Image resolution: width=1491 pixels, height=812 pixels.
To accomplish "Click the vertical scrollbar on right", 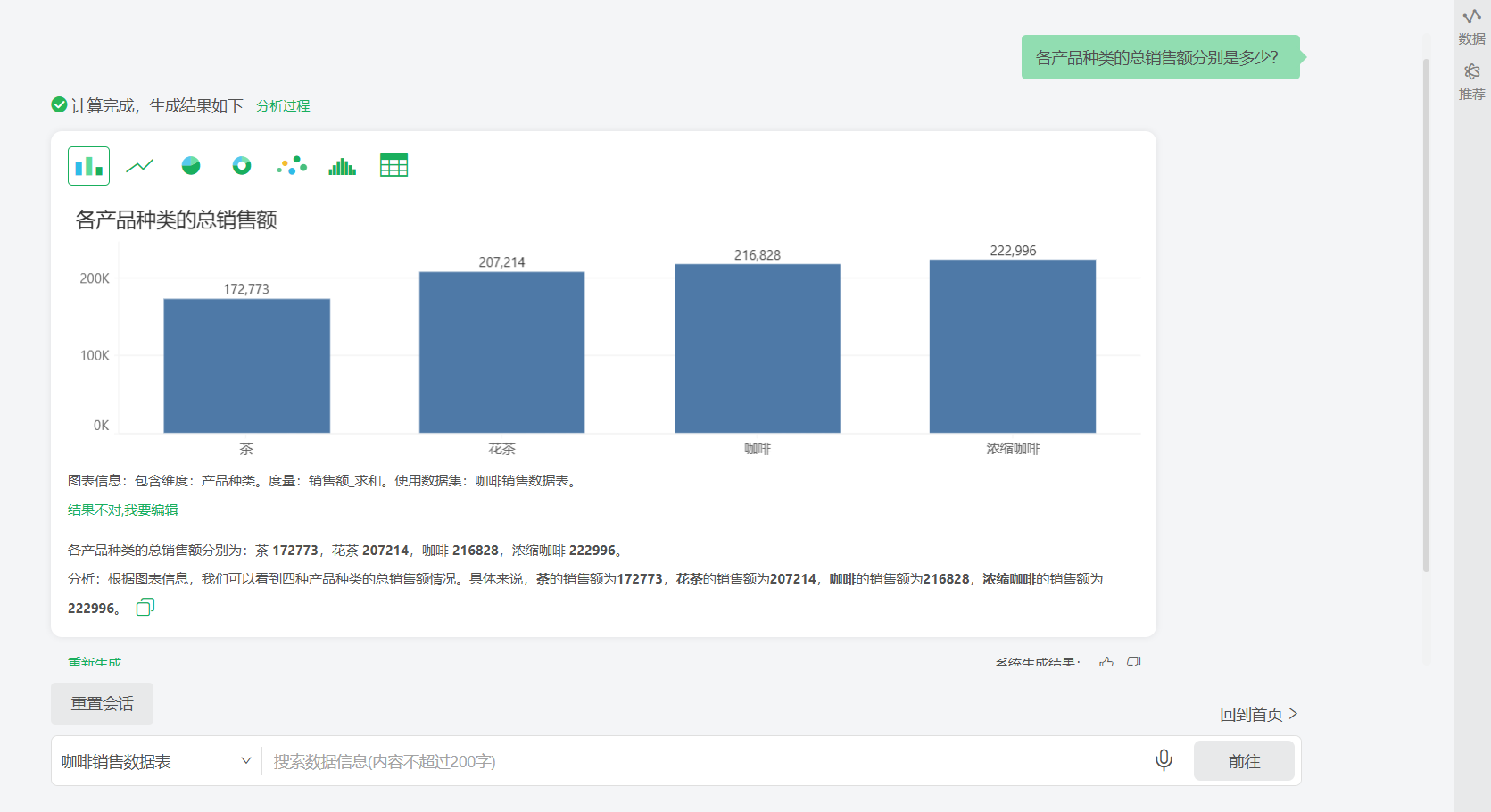I will coord(1426,315).
